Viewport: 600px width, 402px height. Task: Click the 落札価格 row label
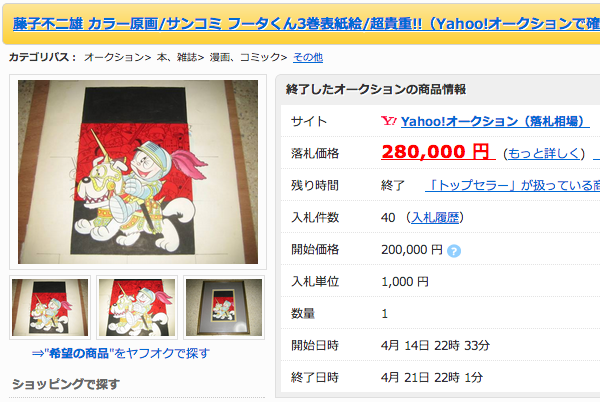click(315, 154)
